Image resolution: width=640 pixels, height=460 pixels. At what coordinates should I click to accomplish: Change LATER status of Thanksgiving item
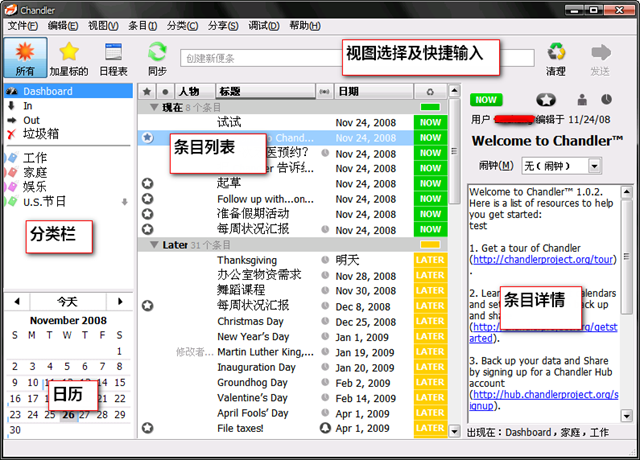pyautogui.click(x=430, y=260)
